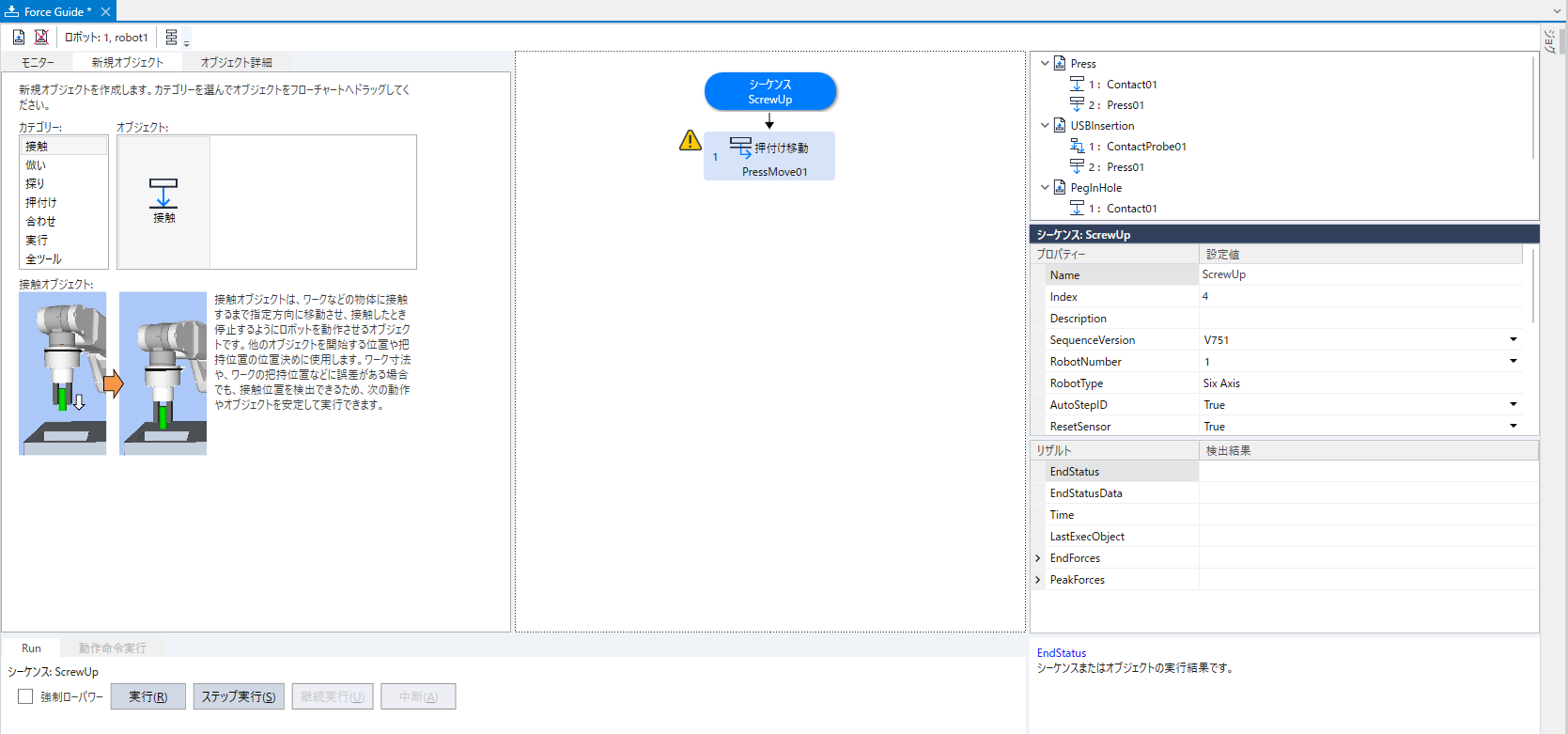1568x734 pixels.
Task: Switch to the モニター tab
Action: pyautogui.click(x=39, y=62)
